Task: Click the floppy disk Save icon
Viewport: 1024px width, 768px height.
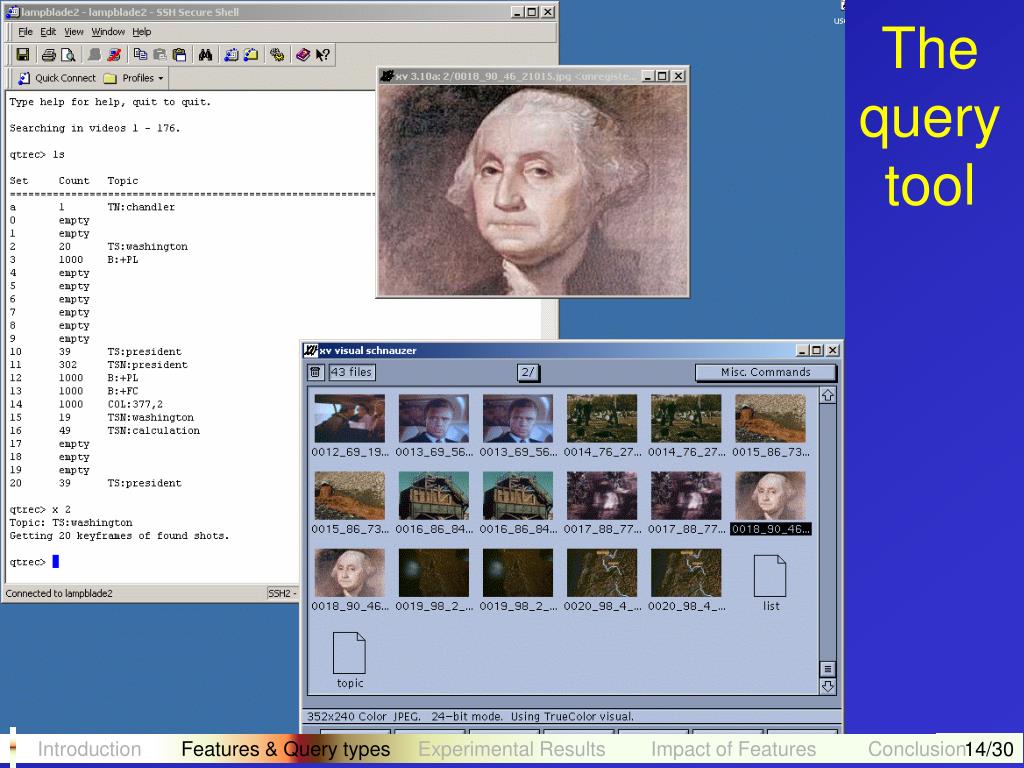Action: (x=23, y=55)
